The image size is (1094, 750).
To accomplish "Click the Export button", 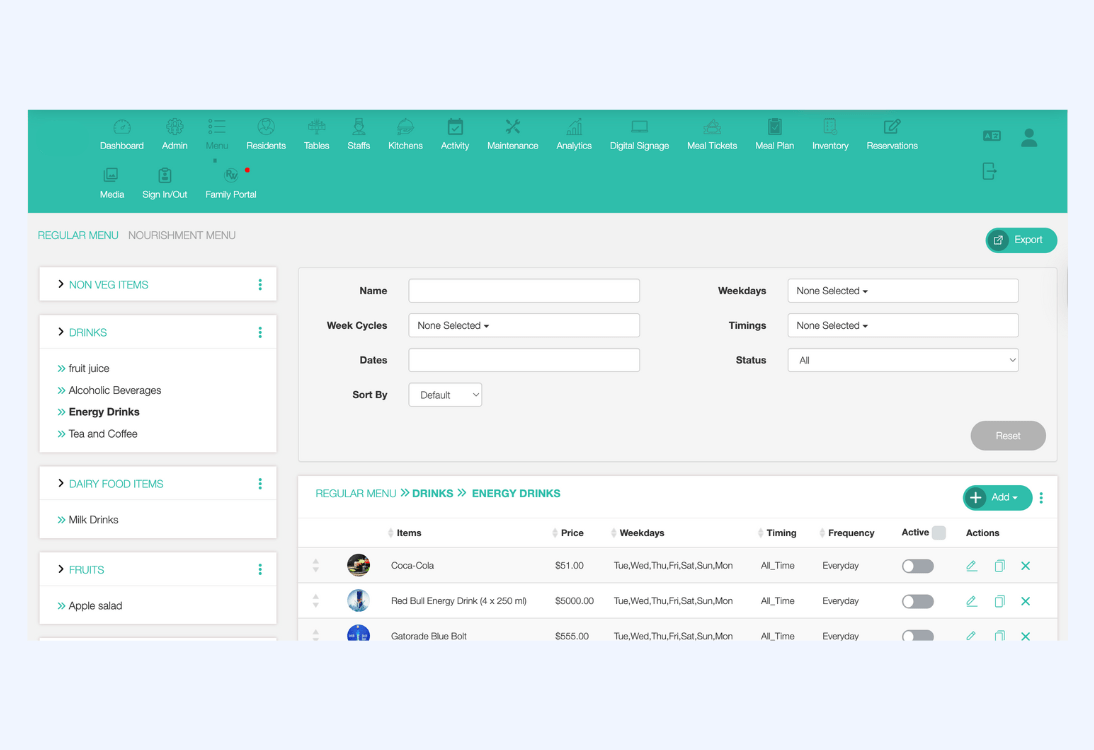I will [x=1020, y=240].
